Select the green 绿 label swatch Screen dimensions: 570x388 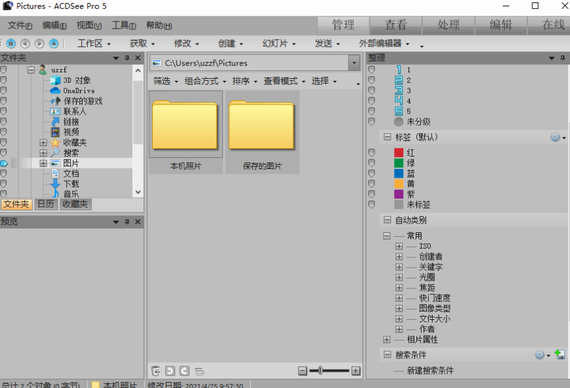[399, 163]
